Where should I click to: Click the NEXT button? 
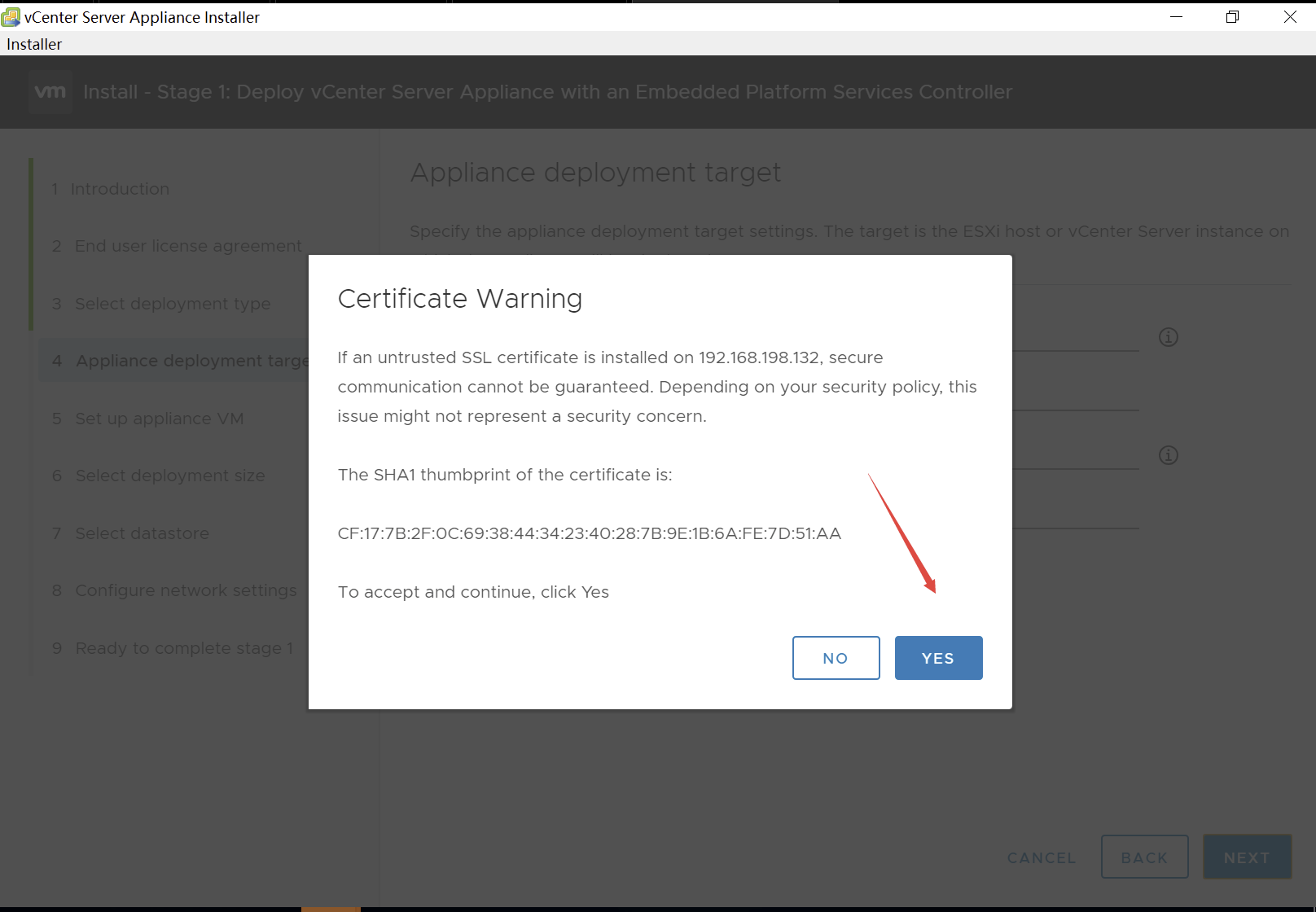[x=1247, y=857]
